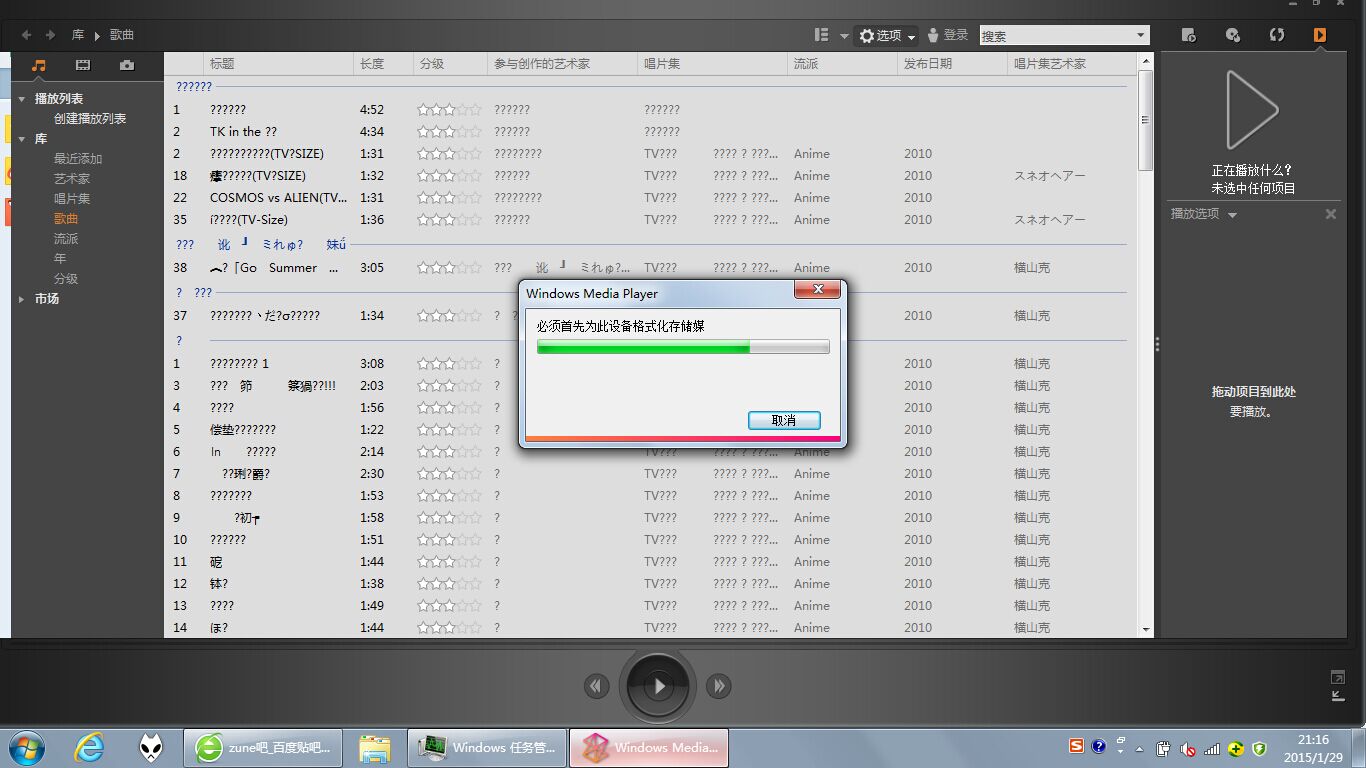Collapse the 播放列表 tree section

[x=22, y=99]
